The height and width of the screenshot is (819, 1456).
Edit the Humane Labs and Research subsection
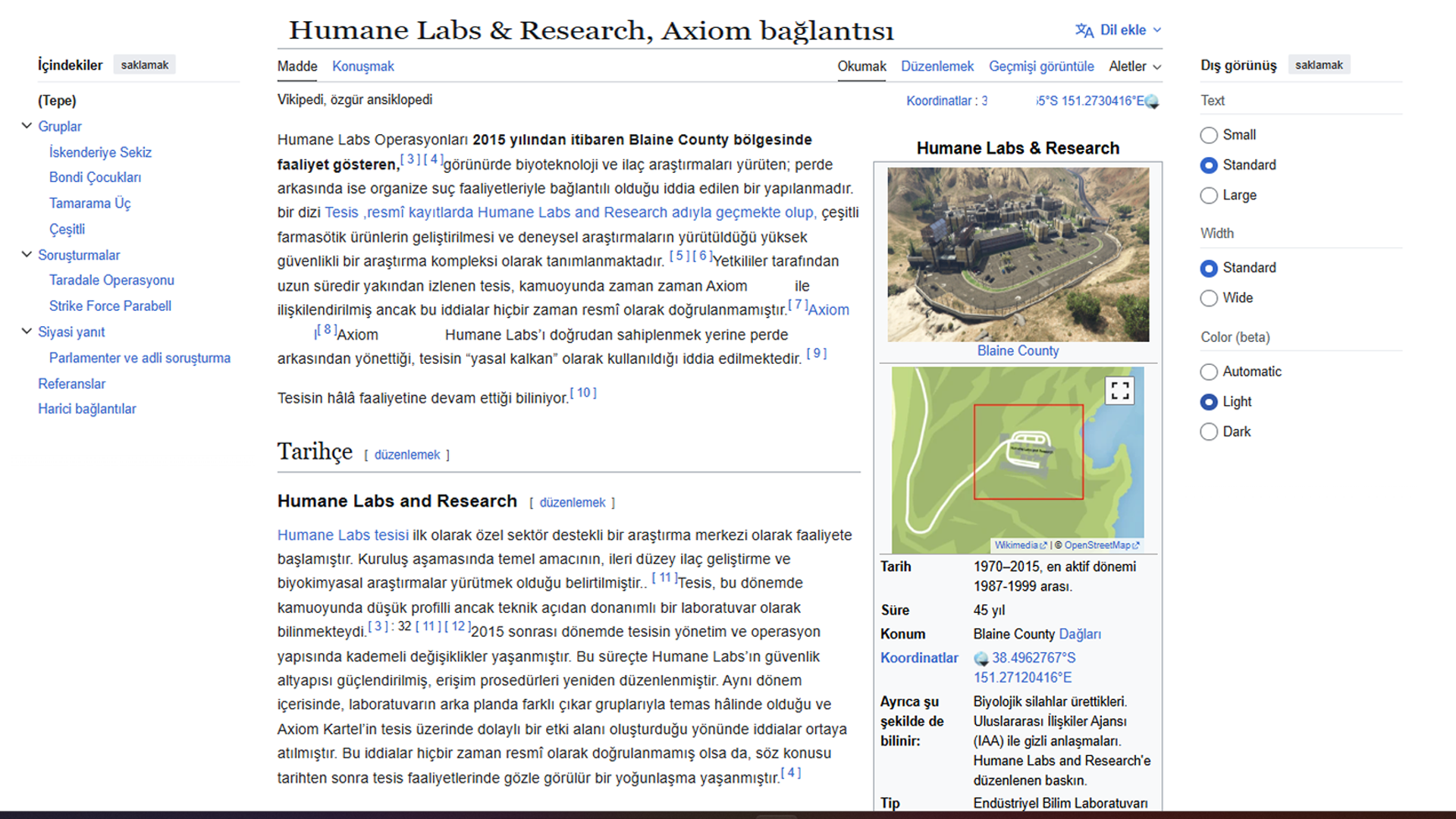coord(573,503)
